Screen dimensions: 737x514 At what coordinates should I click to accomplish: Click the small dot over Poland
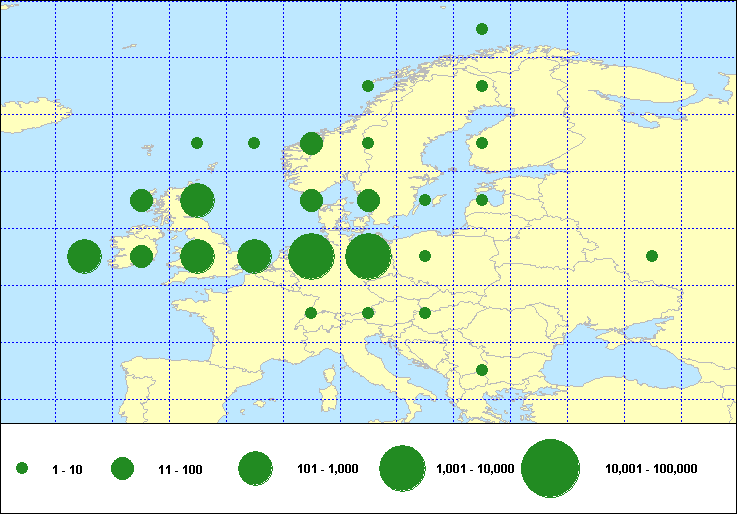[x=425, y=256]
